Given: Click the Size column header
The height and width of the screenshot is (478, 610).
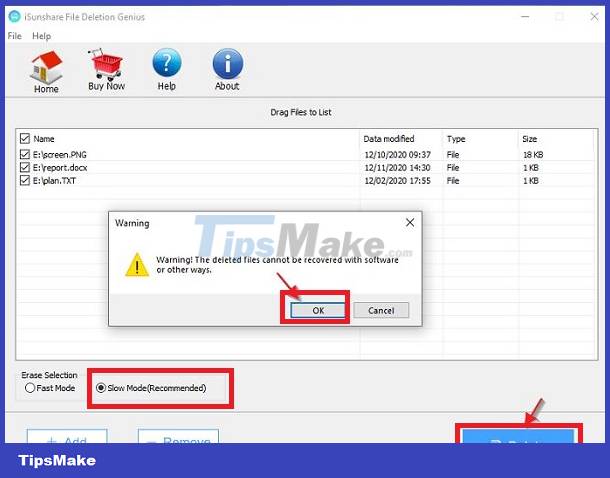Looking at the screenshot, I should pyautogui.click(x=529, y=139).
